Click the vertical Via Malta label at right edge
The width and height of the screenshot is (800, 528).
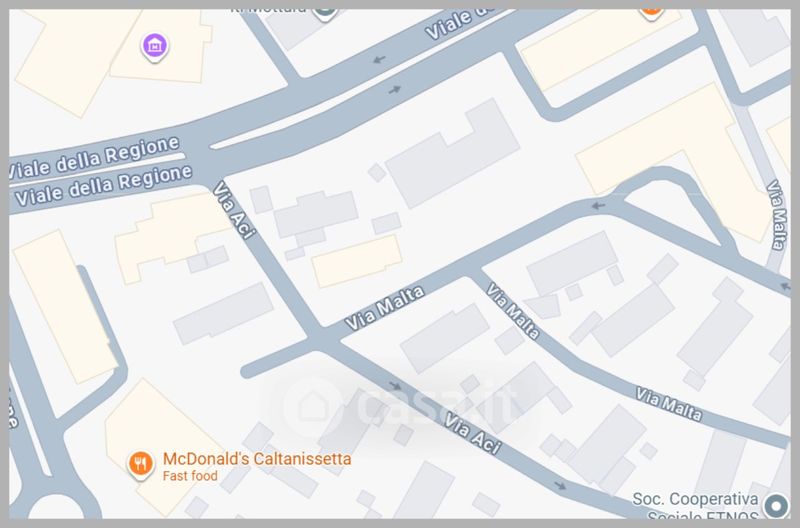coord(777,215)
